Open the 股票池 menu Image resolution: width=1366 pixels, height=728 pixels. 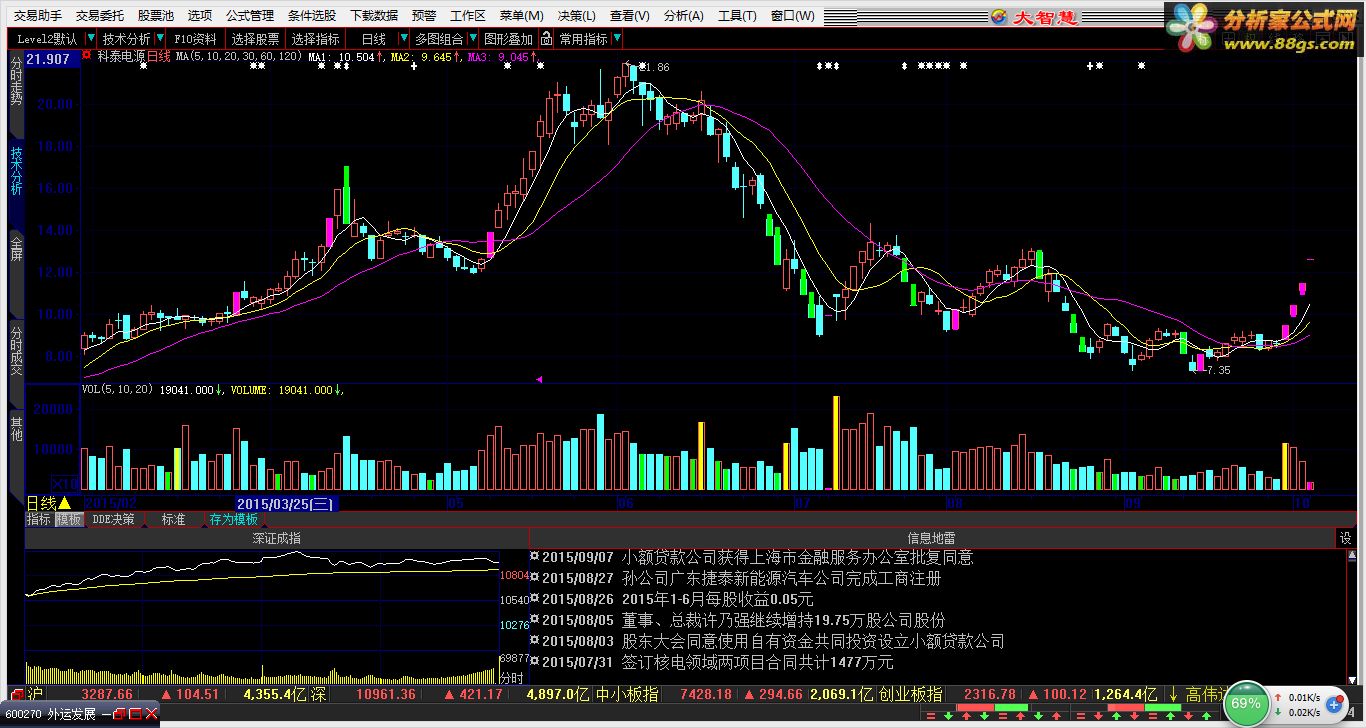pyautogui.click(x=155, y=16)
